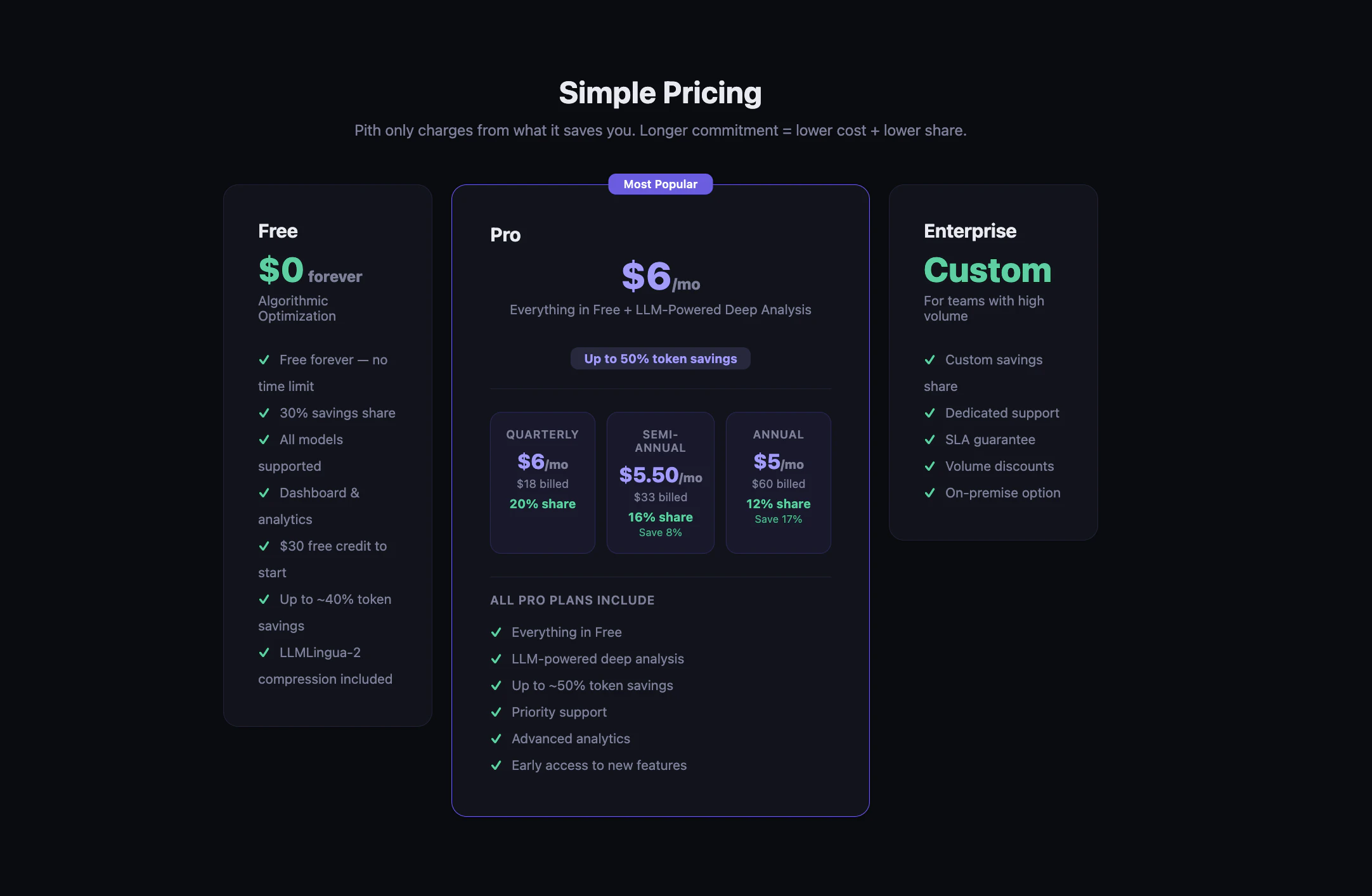Screen dimensions: 1372x896
Task: Click the checkmark beside Priority support
Action: point(497,712)
